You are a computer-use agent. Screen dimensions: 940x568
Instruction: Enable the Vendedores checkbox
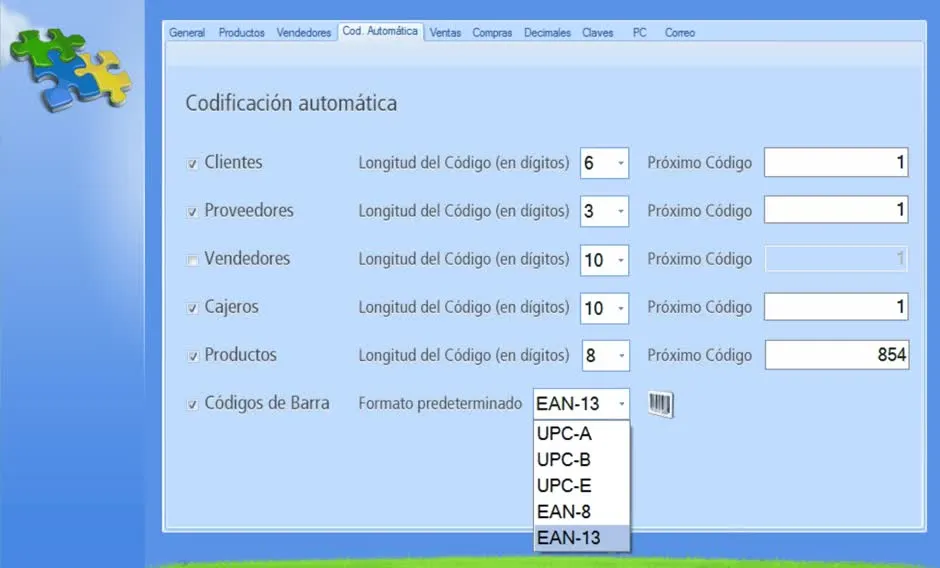[x=192, y=260]
